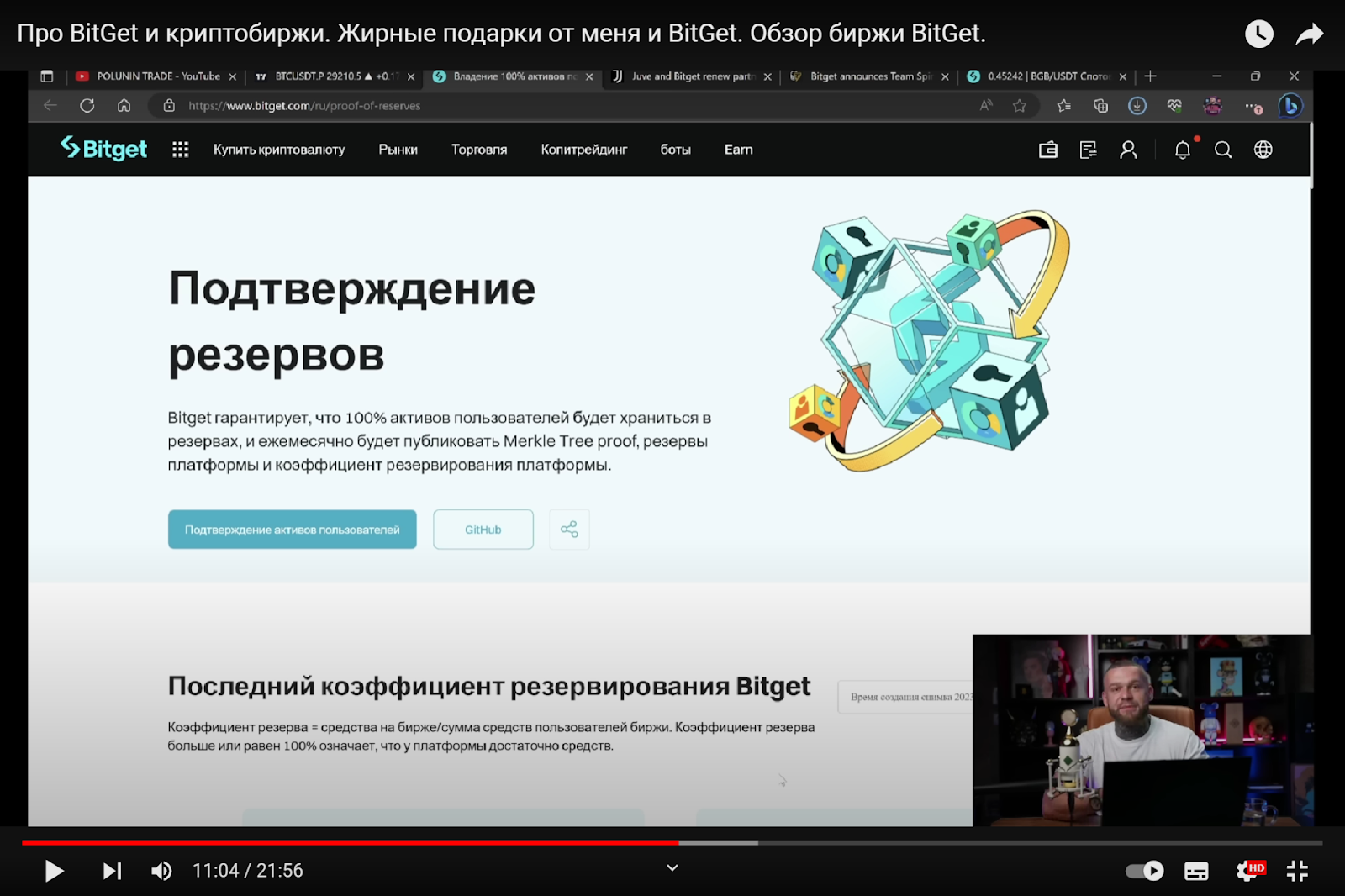
Task: Mute the video volume
Action: (161, 871)
